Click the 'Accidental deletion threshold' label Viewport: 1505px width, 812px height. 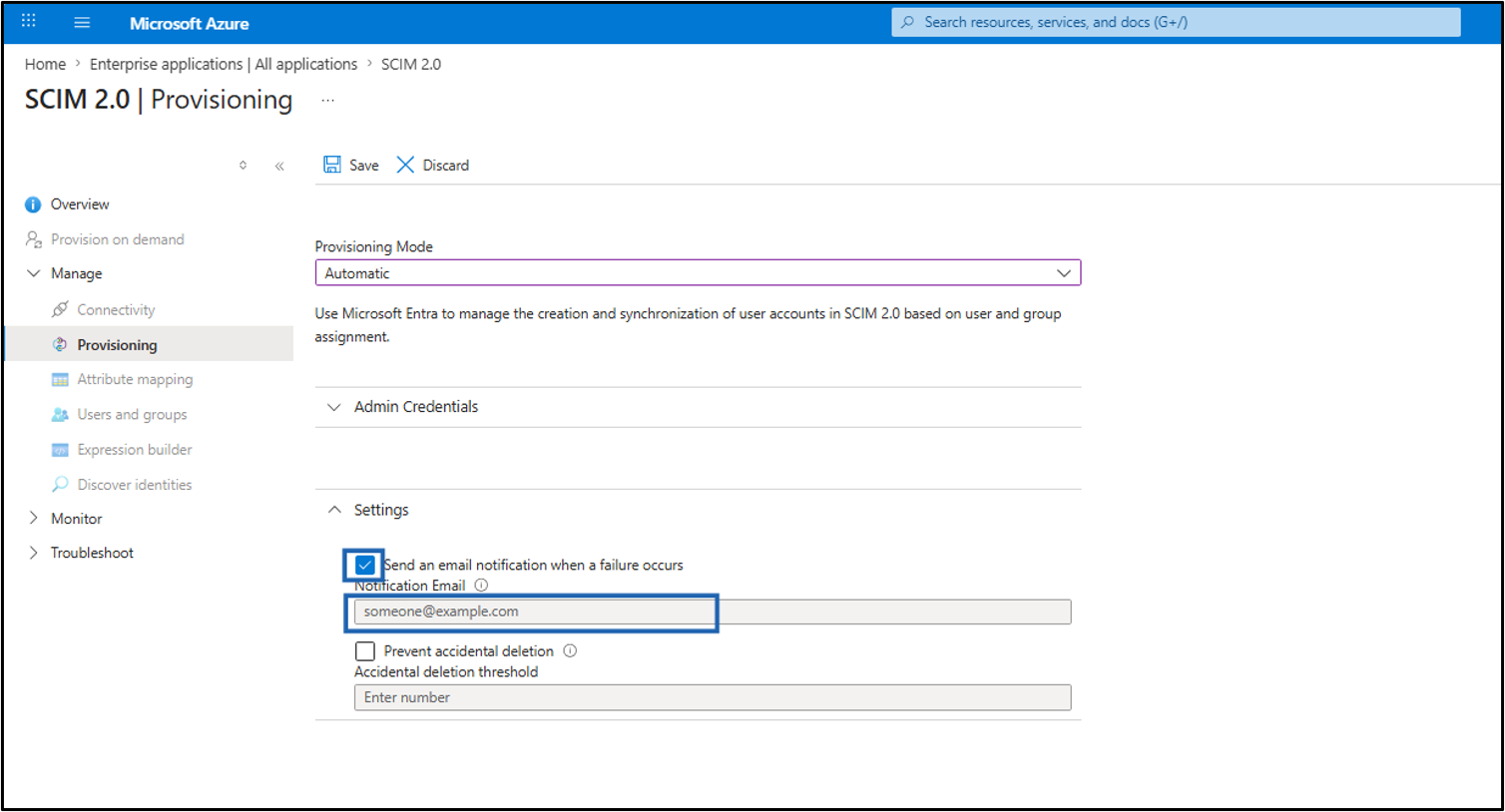[446, 671]
